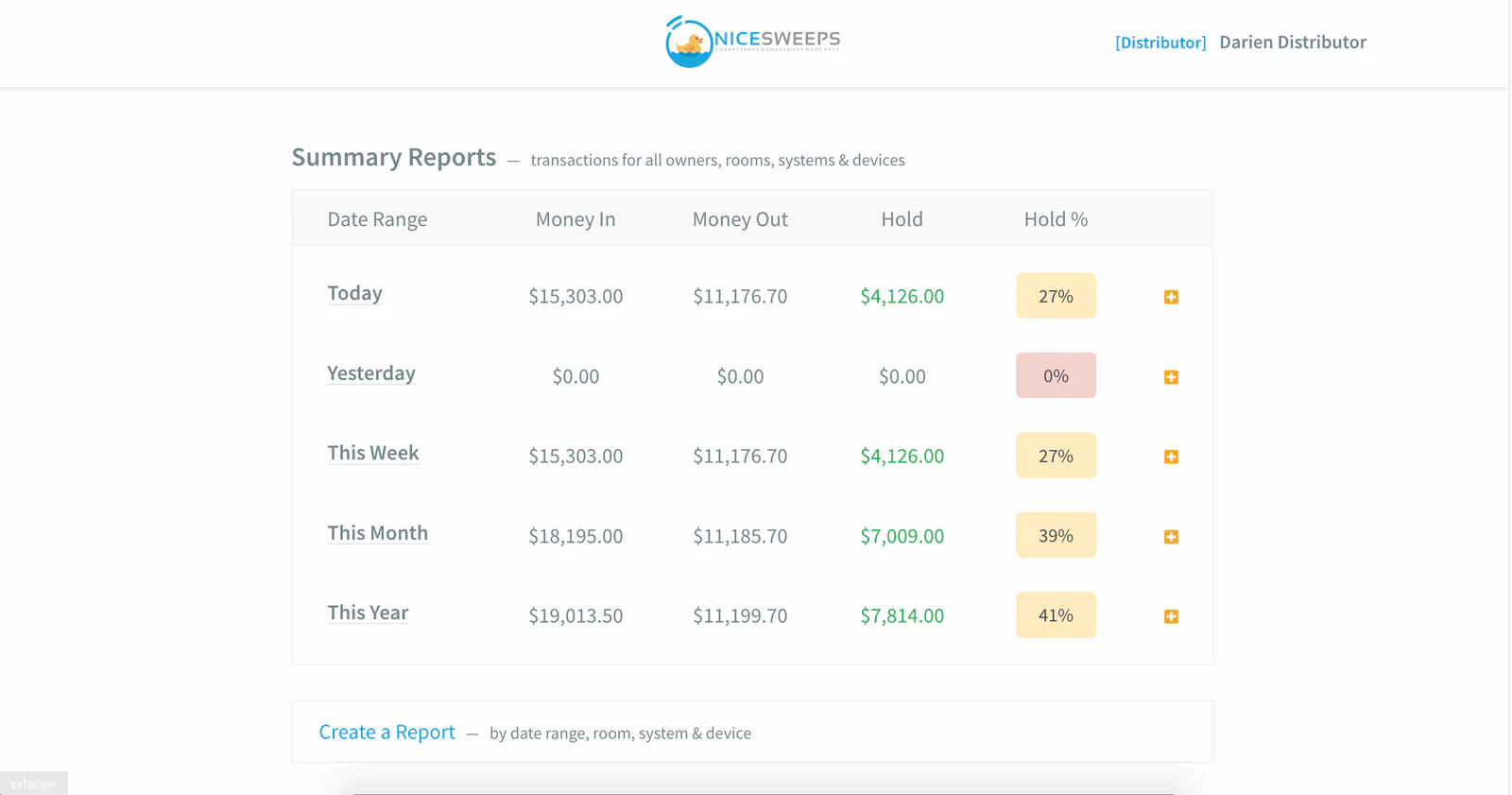The height and width of the screenshot is (795, 1512).
Task: Click the $18,195.00 Money In value
Action: 576,536
